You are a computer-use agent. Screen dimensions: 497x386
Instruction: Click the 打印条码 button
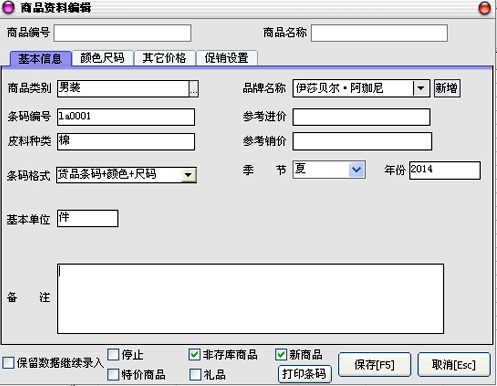coord(305,374)
